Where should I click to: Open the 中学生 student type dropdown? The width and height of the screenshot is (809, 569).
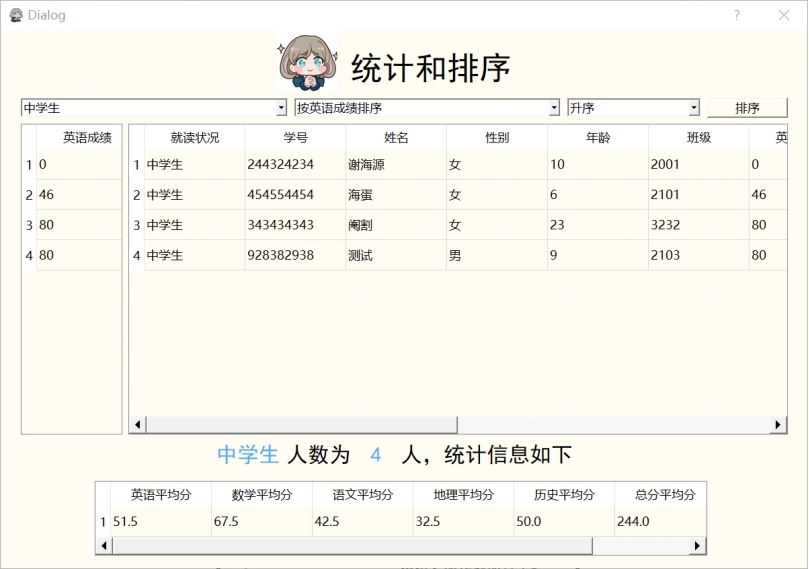tap(154, 108)
